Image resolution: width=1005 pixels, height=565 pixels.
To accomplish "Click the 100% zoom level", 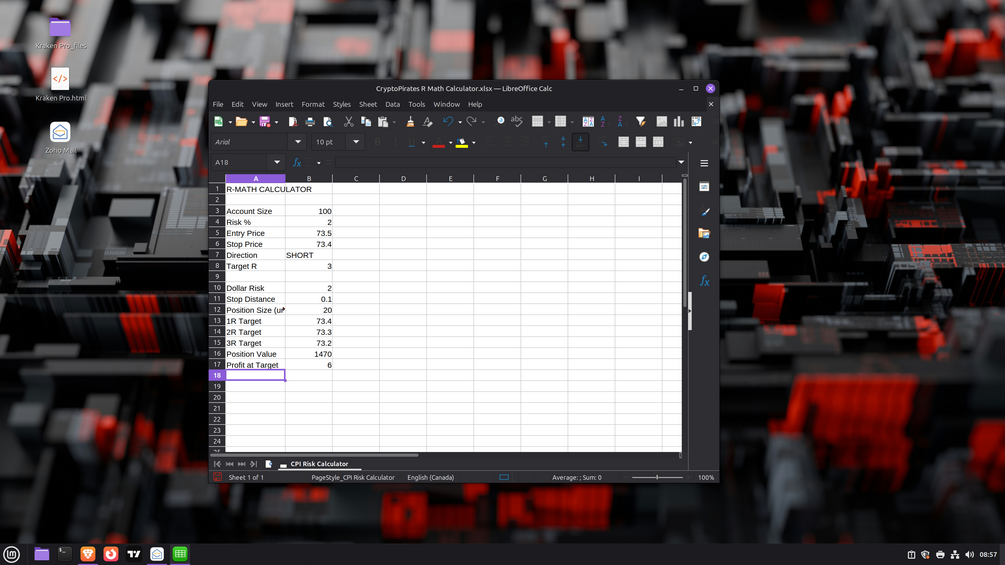I will (706, 477).
